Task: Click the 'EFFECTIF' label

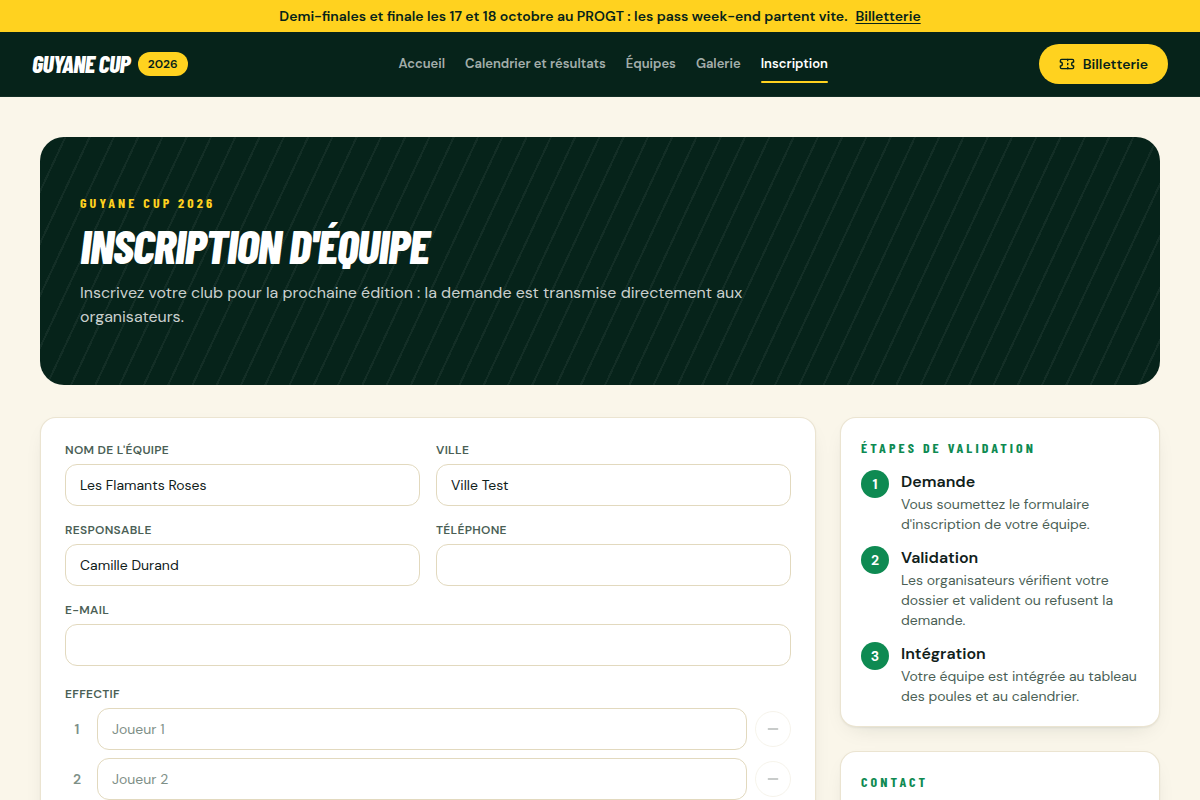Action: pyautogui.click(x=92, y=694)
